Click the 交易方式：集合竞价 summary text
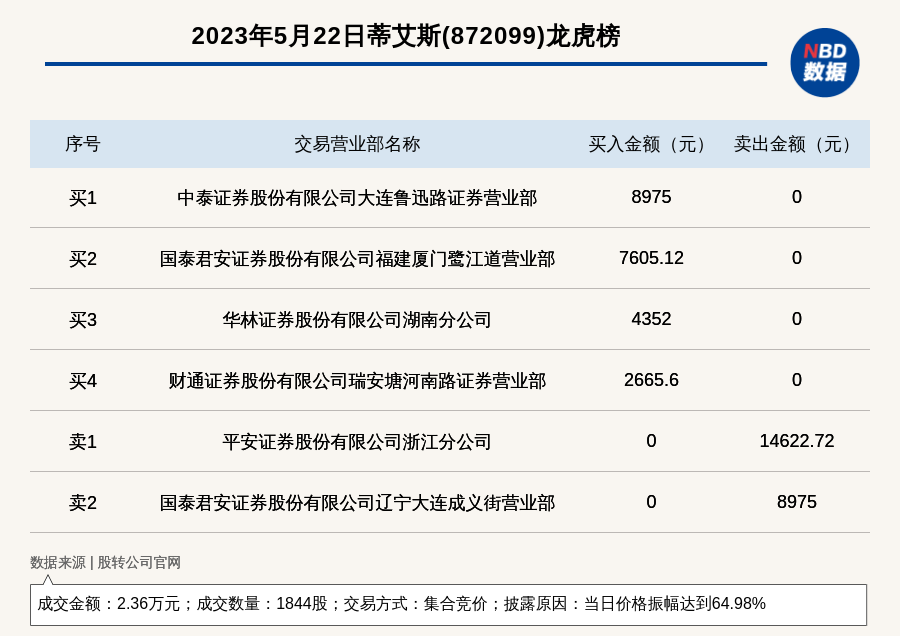 coord(415,604)
